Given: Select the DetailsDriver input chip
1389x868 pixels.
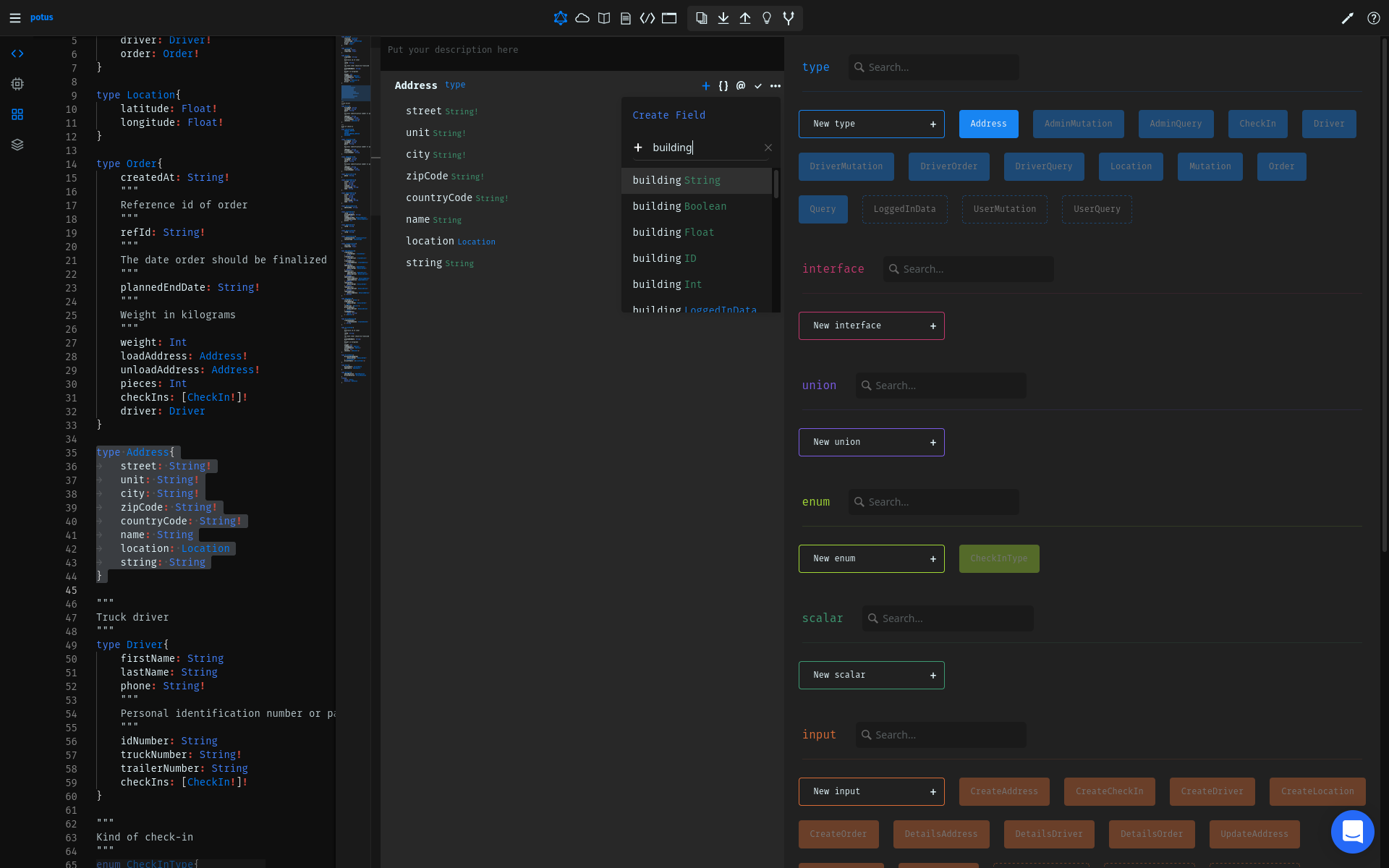Looking at the screenshot, I should [x=1049, y=834].
